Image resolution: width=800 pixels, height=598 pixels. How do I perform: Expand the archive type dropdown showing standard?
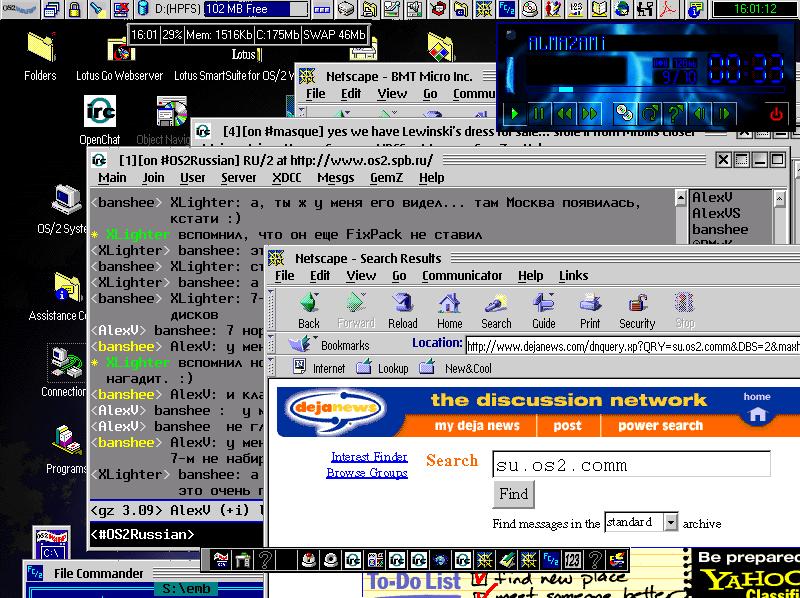[671, 522]
